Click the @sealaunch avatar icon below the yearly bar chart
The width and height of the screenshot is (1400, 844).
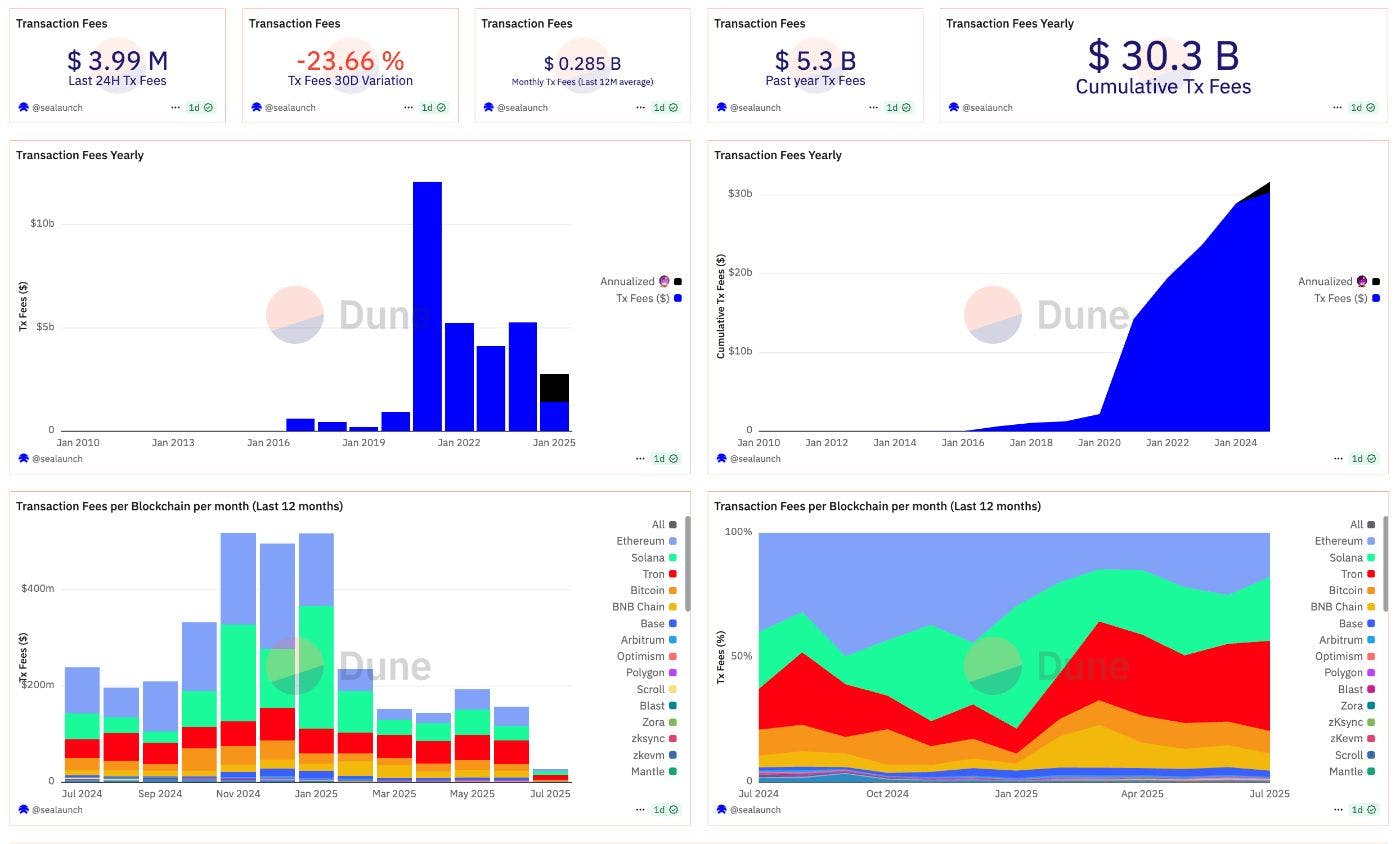point(22,458)
